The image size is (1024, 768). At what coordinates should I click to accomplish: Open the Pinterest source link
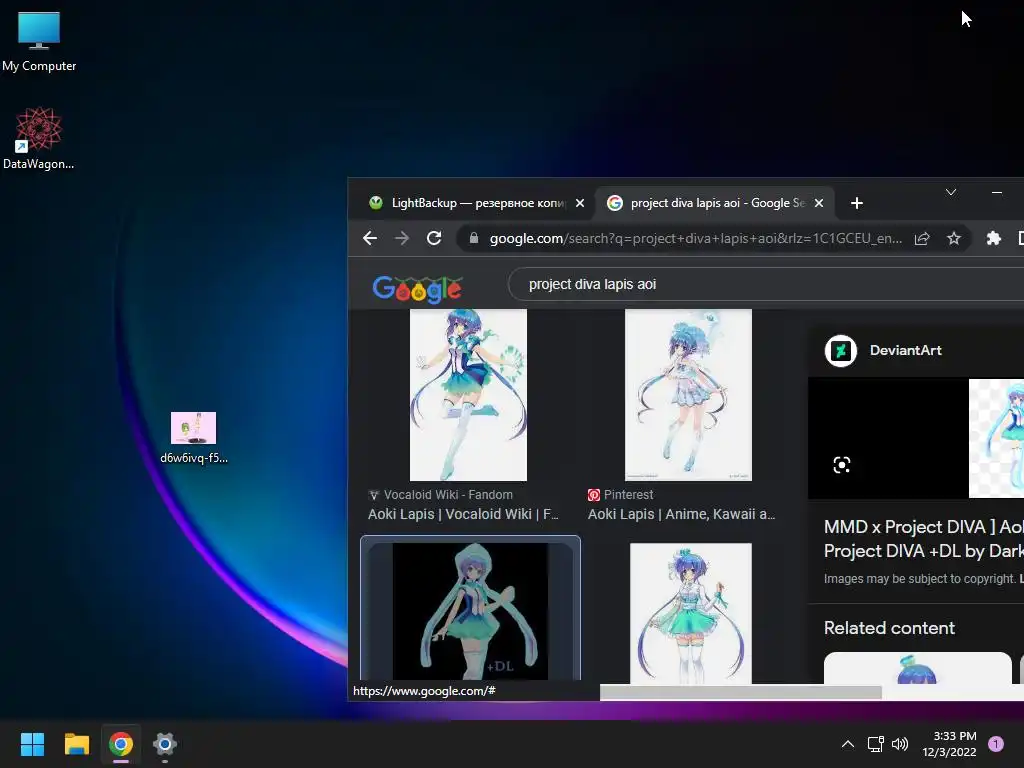point(620,495)
